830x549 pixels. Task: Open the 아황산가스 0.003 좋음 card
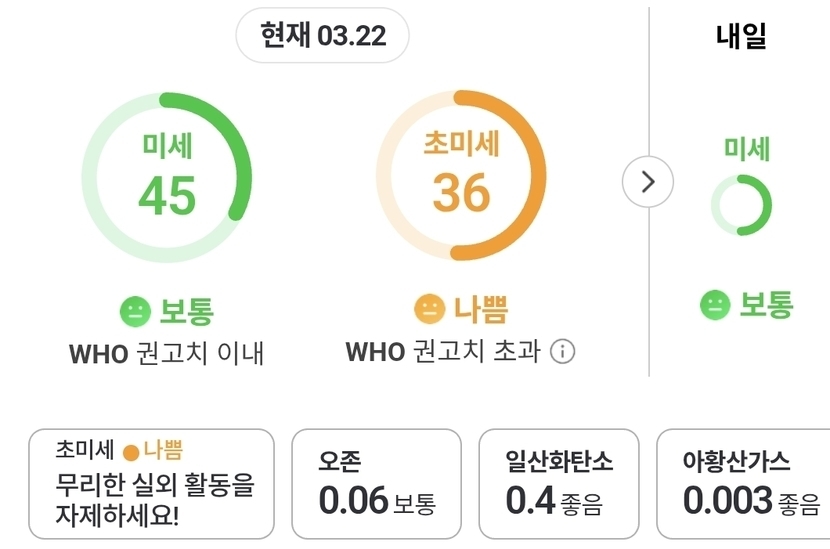[744, 485]
